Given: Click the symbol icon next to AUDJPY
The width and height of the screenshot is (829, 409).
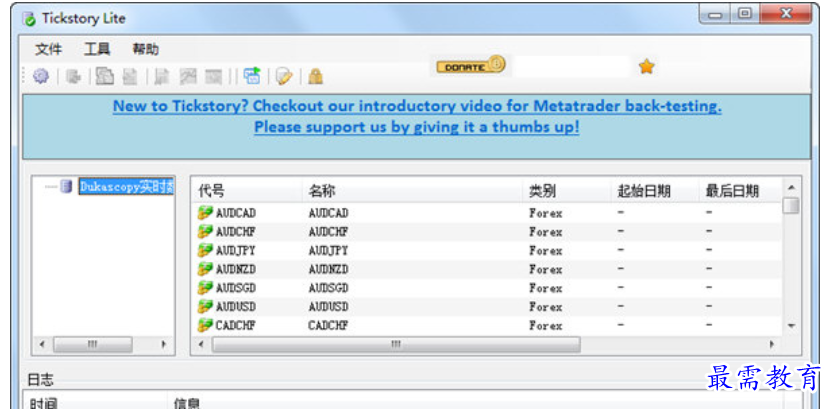Looking at the screenshot, I should click(x=205, y=250).
